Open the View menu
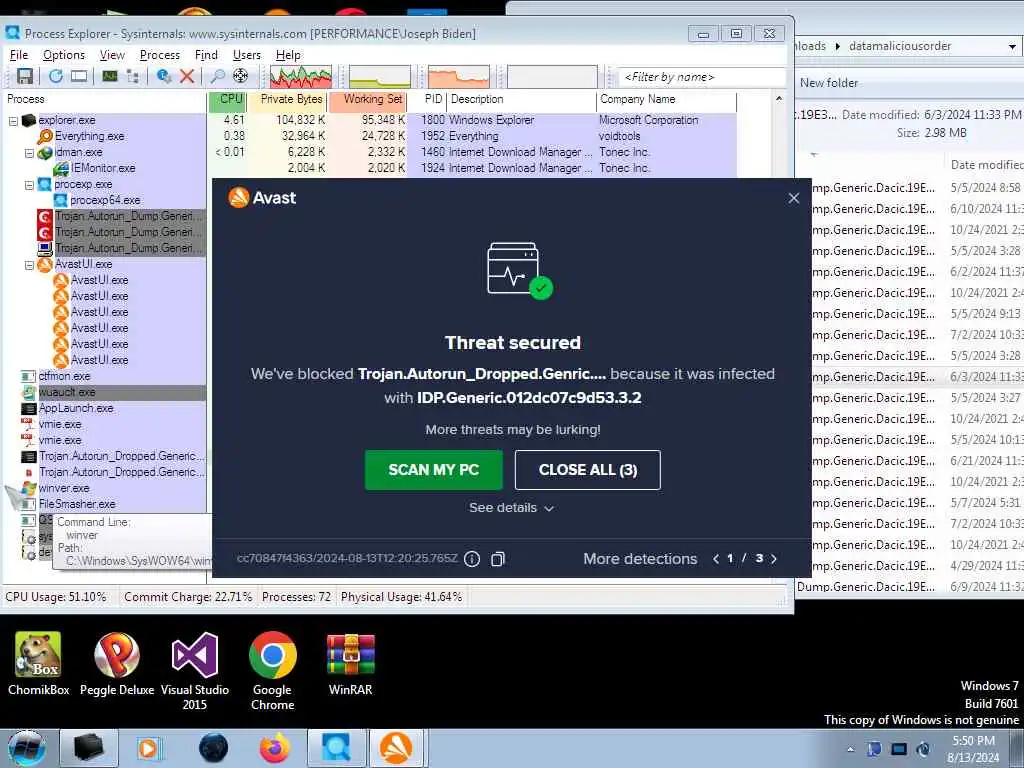The image size is (1024, 768). tap(112, 55)
